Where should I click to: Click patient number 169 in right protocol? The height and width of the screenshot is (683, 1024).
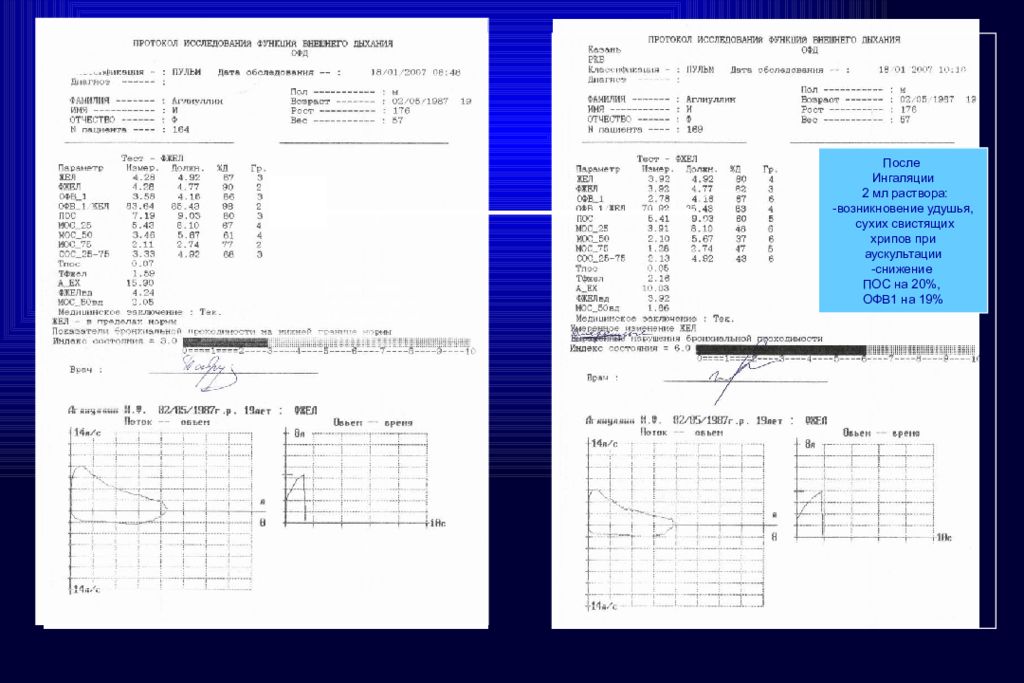[x=695, y=129]
